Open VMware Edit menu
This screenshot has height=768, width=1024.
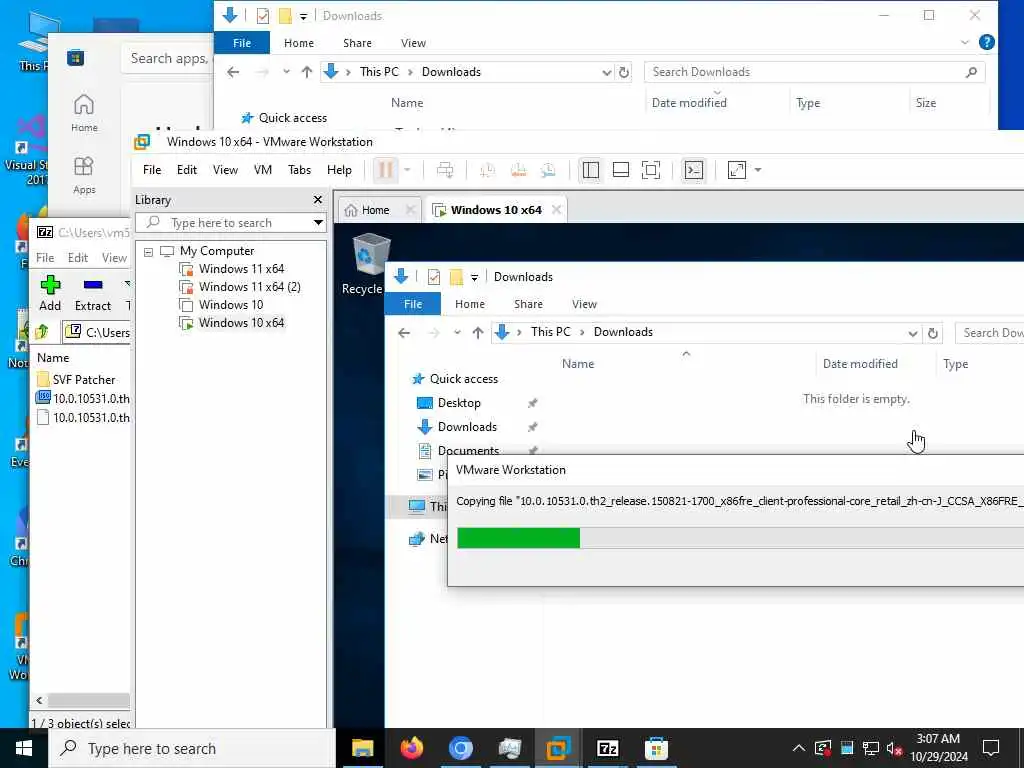click(x=187, y=170)
